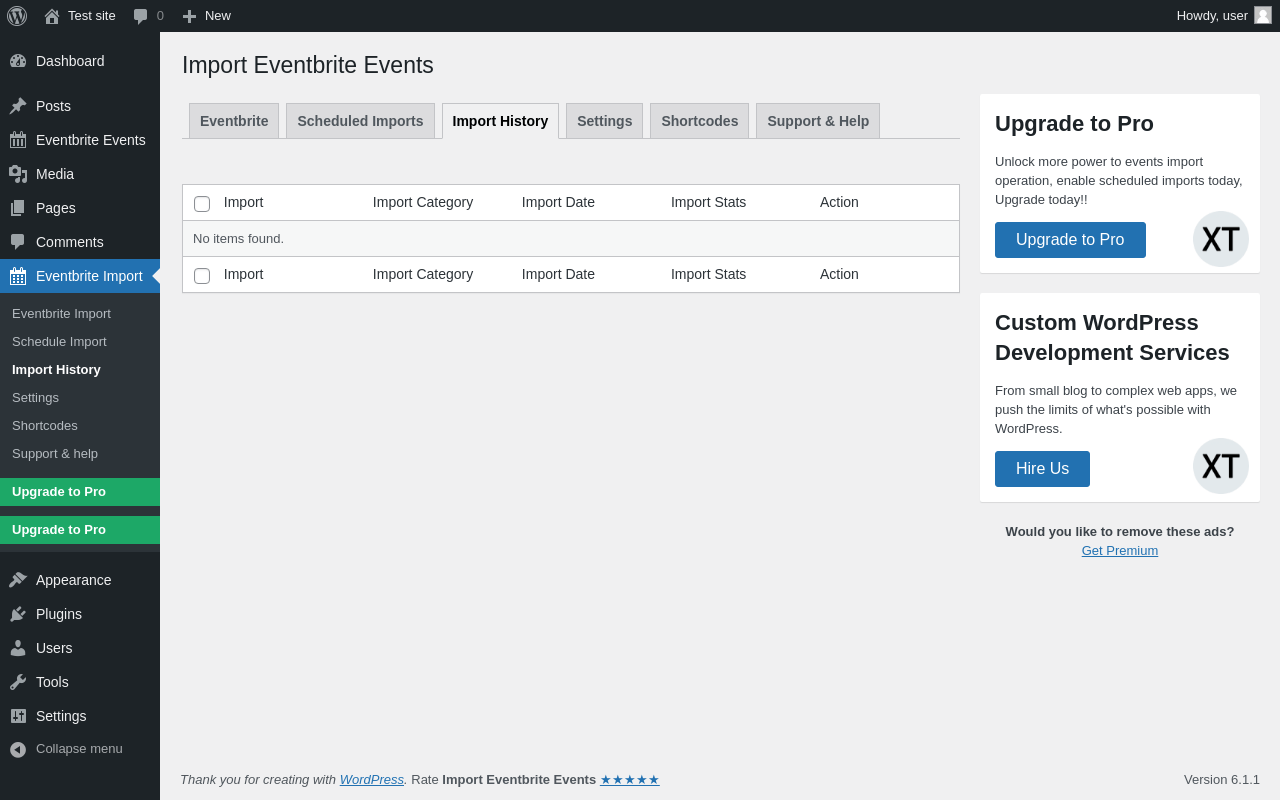The width and height of the screenshot is (1280, 800).
Task: Click the "Import Eventbrite Events" page heading
Action: 308,65
